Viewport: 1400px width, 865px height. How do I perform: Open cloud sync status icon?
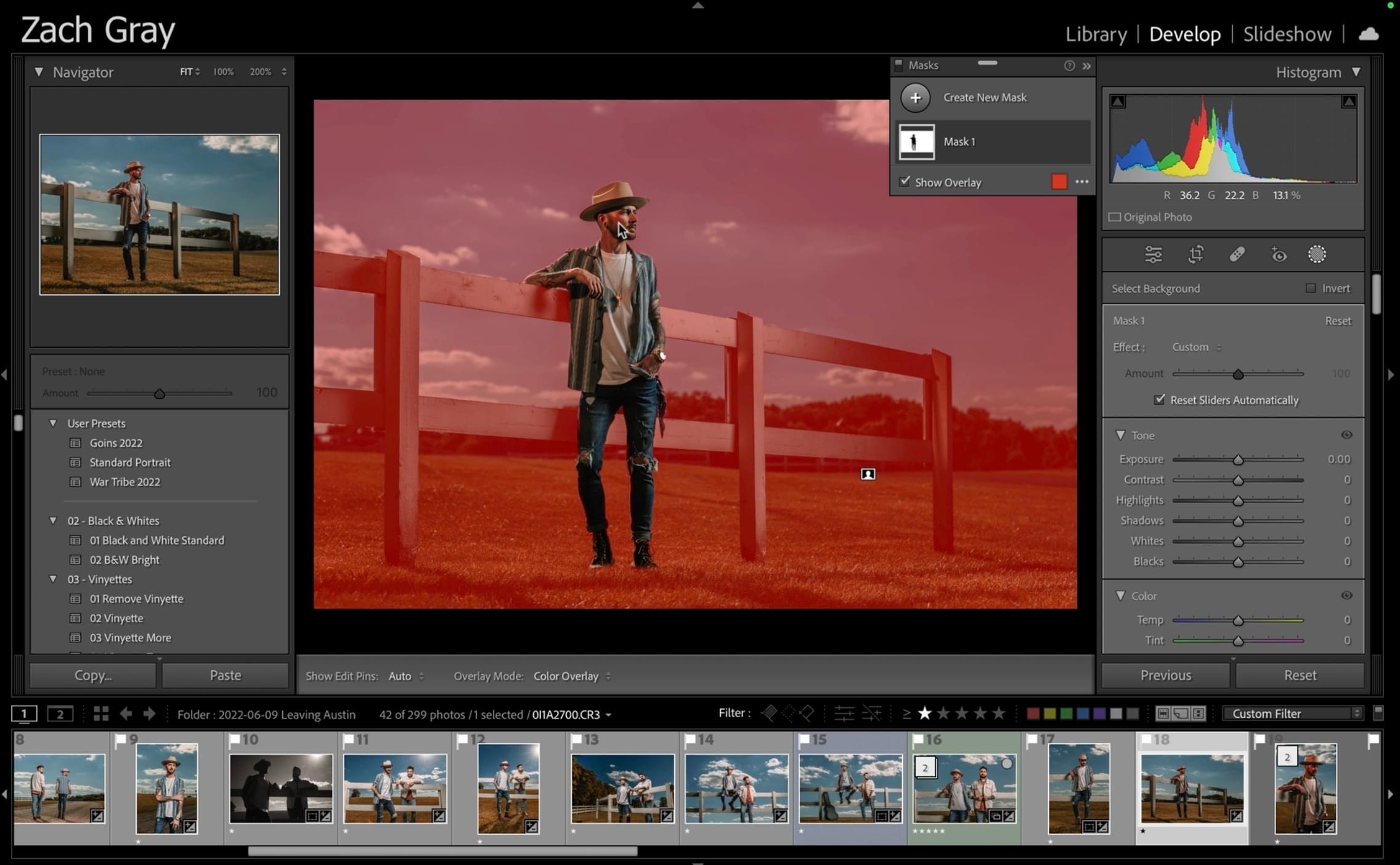coord(1368,34)
